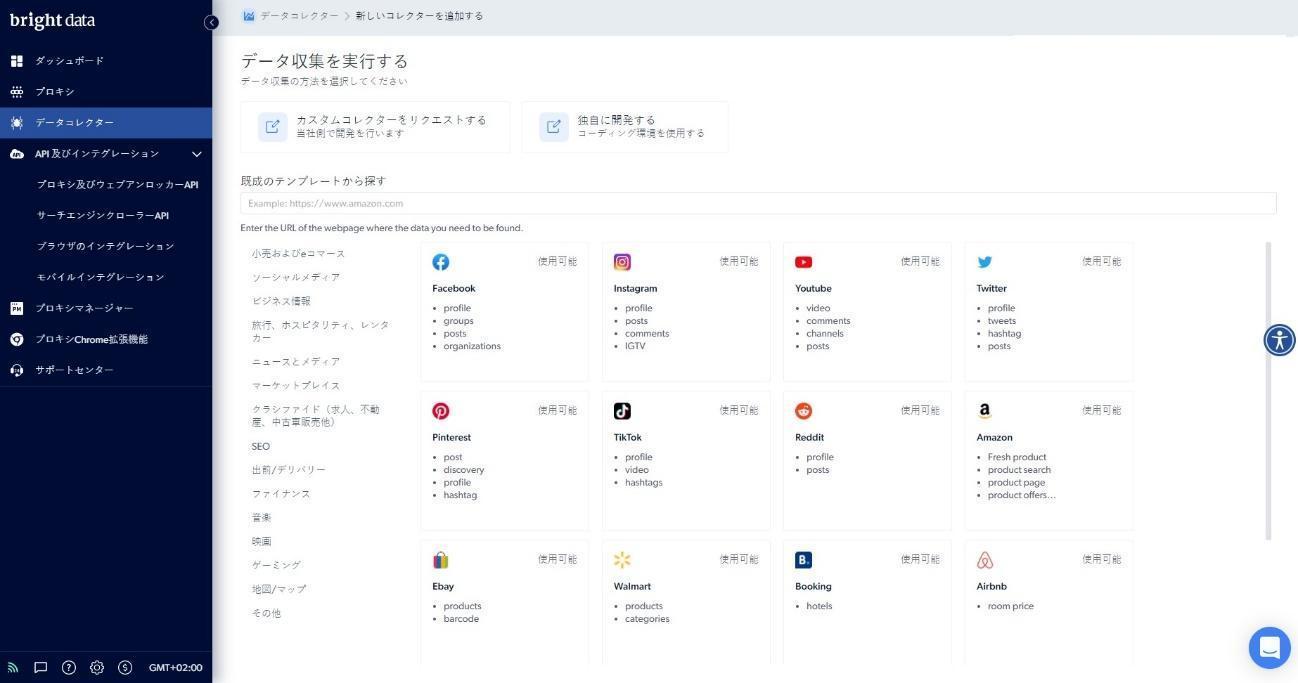Filter by 地図/マップ category

pyautogui.click(x=279, y=590)
